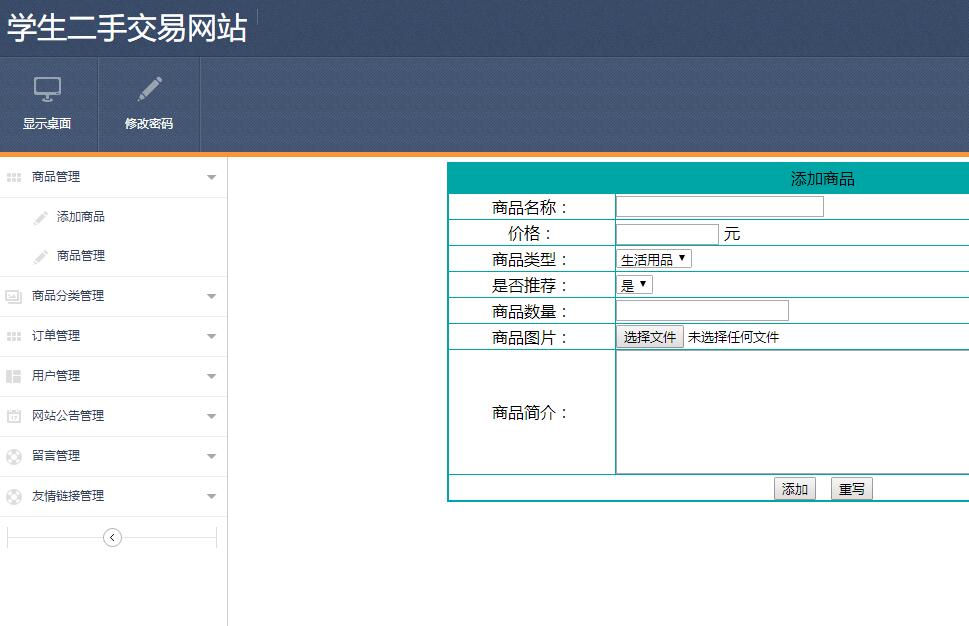Viewport: 969px width, 626px height.
Task: Click inside the 商品简介 text area
Action: [x=793, y=412]
